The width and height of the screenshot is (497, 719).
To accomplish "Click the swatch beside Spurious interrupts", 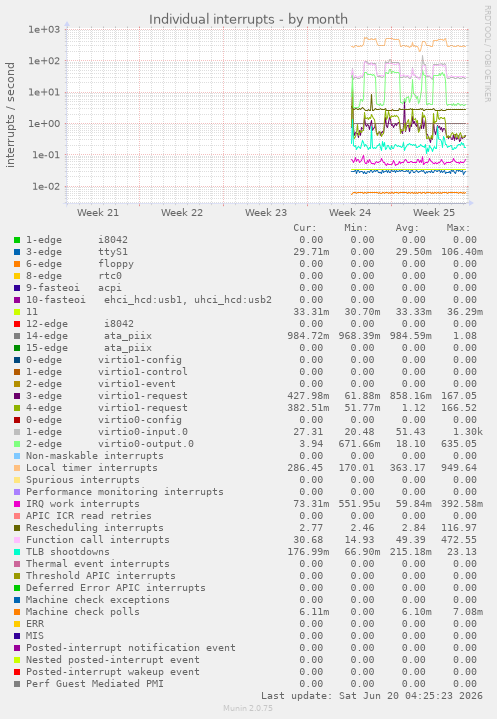I will click(x=17, y=480).
